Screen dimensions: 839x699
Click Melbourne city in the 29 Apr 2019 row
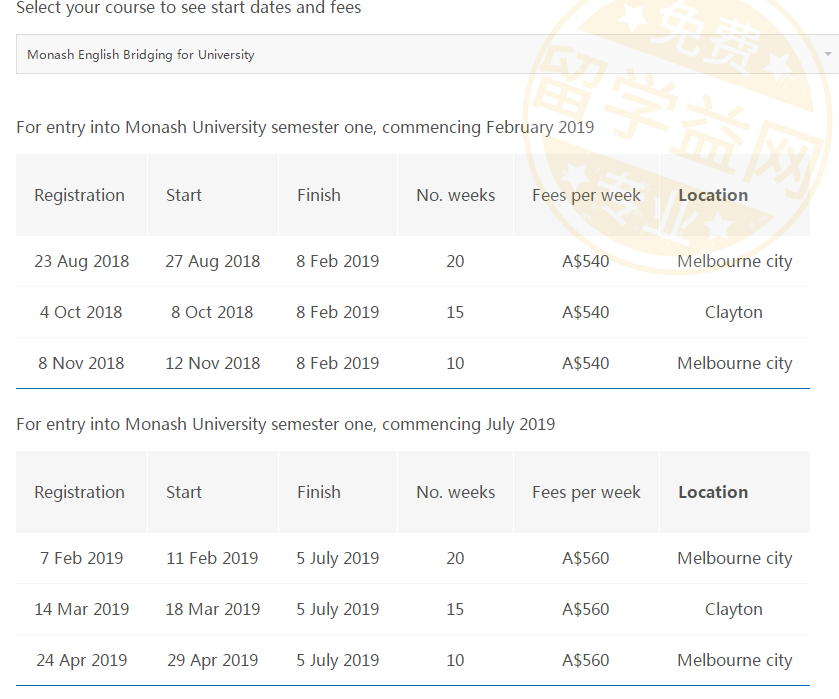(x=734, y=660)
